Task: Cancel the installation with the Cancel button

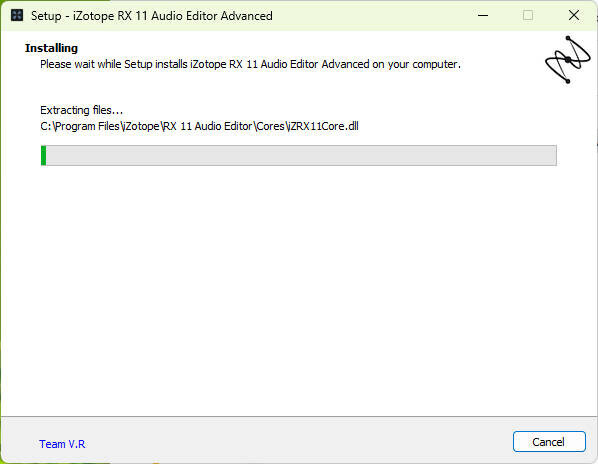Action: [549, 442]
